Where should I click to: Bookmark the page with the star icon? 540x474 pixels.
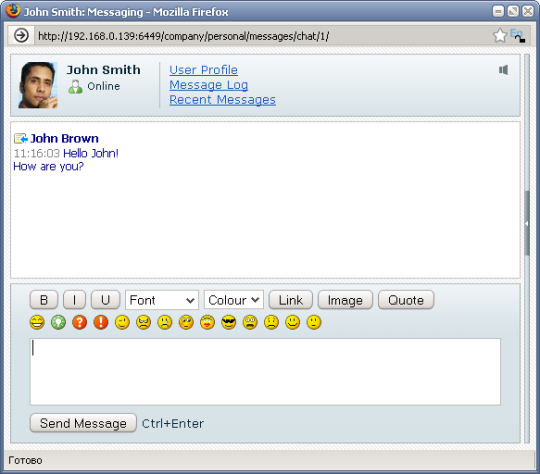tap(500, 35)
